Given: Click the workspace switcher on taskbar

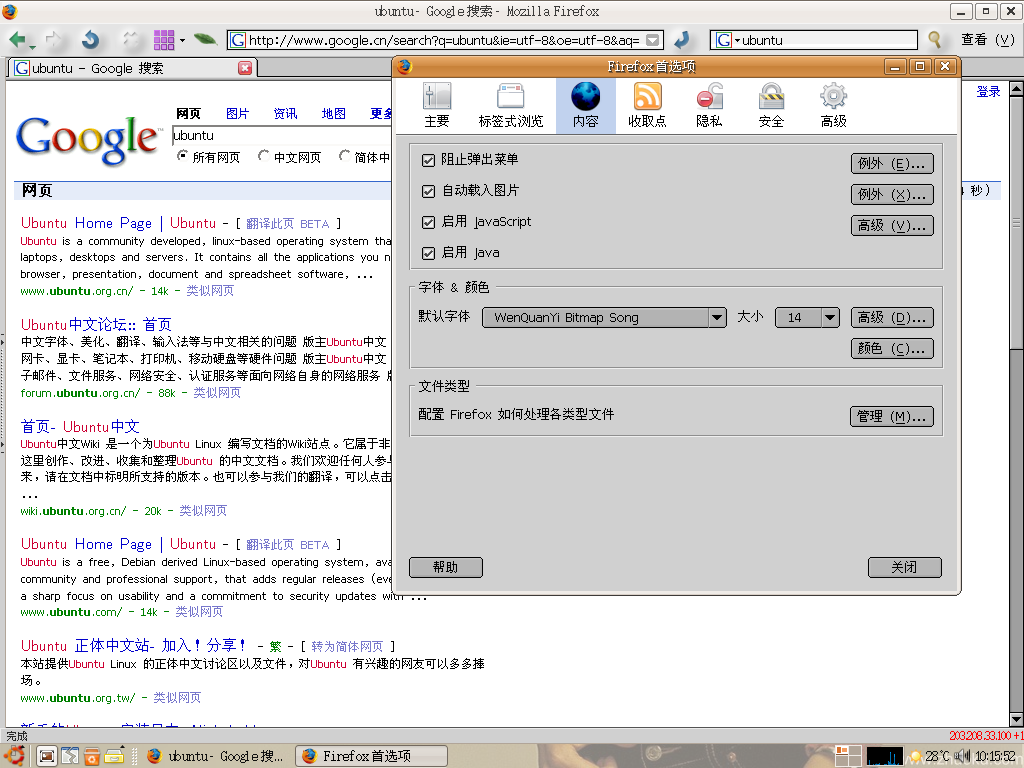Looking at the screenshot, I should [x=848, y=756].
